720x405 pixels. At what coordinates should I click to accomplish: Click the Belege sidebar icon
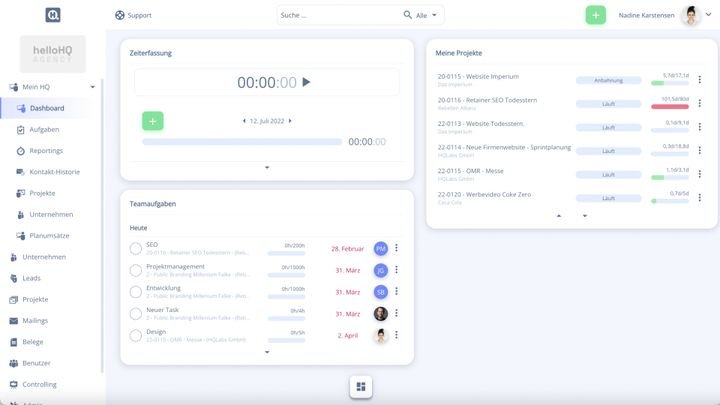(14, 342)
